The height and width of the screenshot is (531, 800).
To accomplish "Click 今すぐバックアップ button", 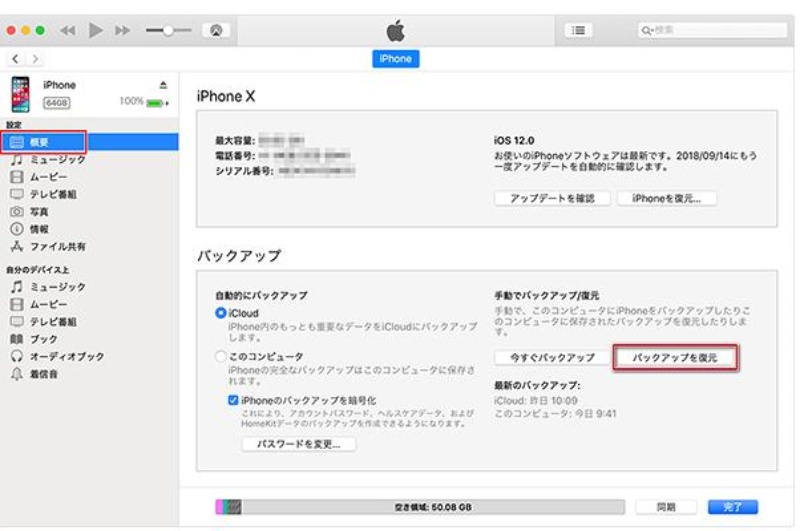I will 552,358.
